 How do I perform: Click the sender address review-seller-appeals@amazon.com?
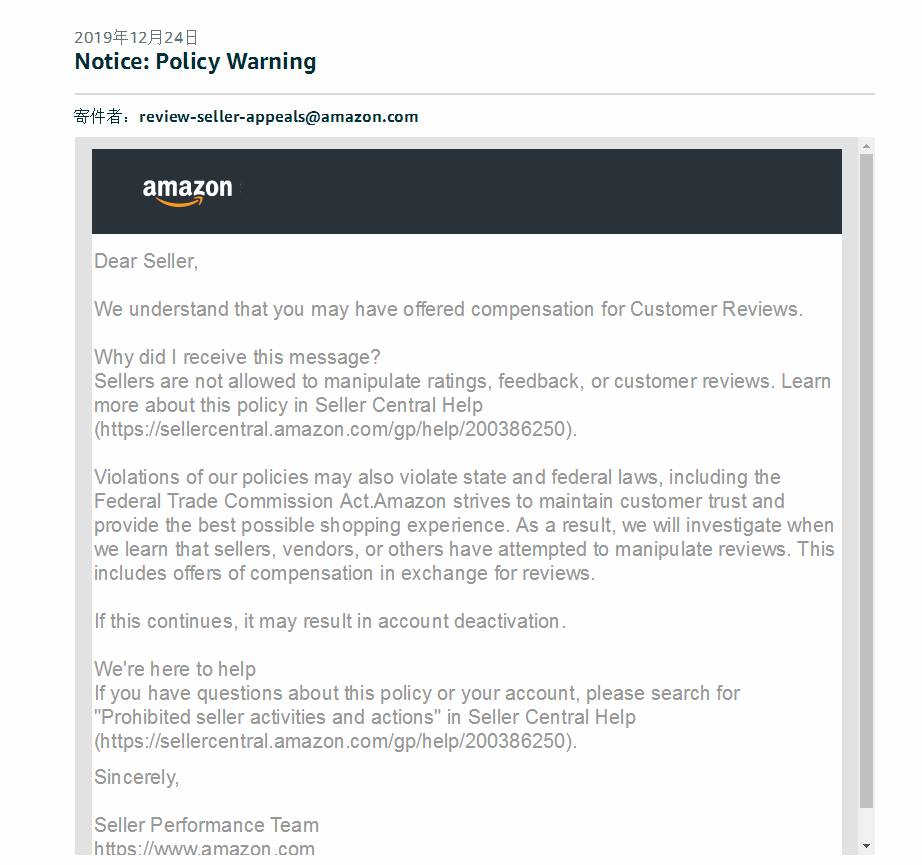[x=279, y=116]
